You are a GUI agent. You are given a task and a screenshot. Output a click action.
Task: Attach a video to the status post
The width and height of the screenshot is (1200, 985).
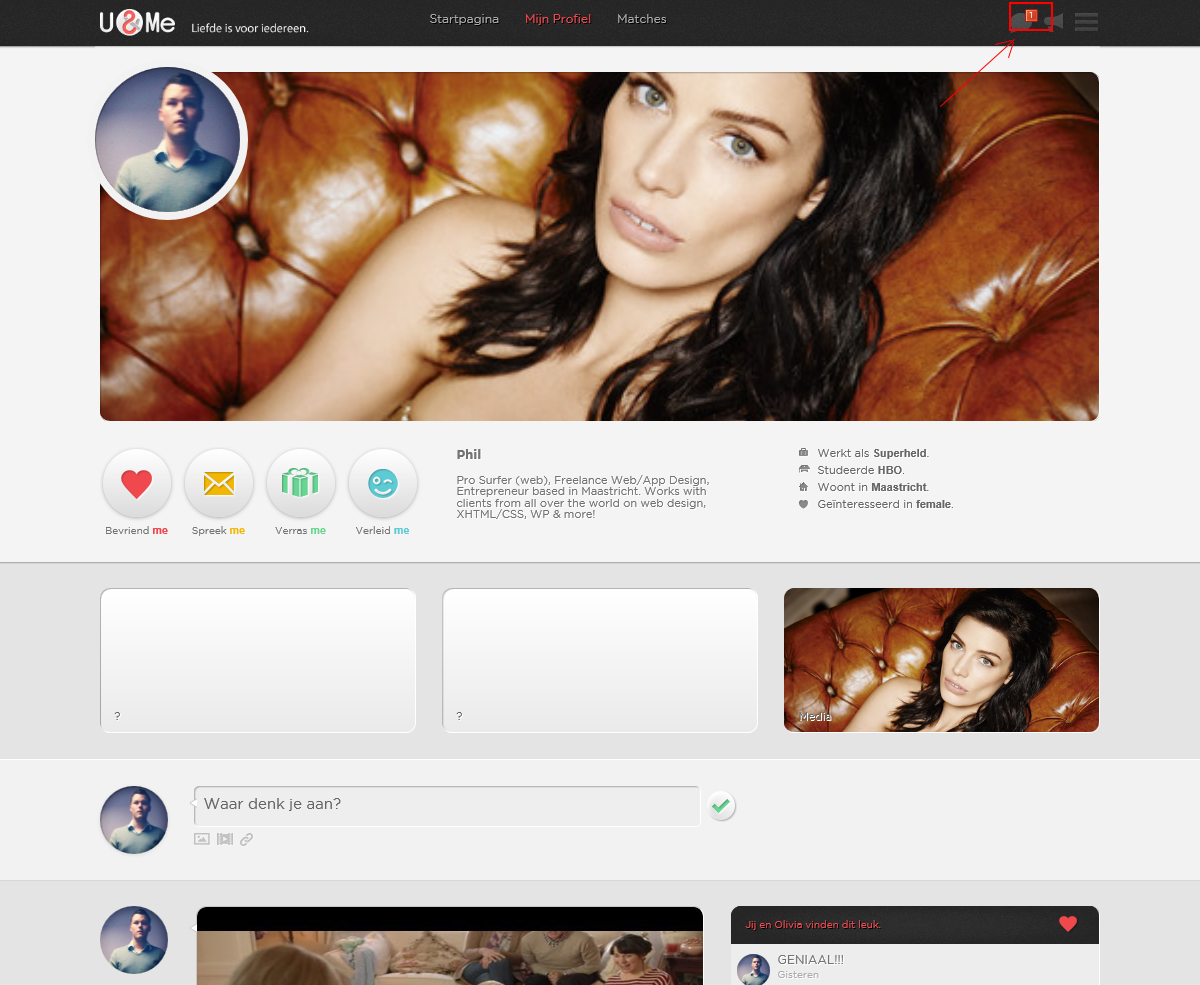[x=225, y=839]
